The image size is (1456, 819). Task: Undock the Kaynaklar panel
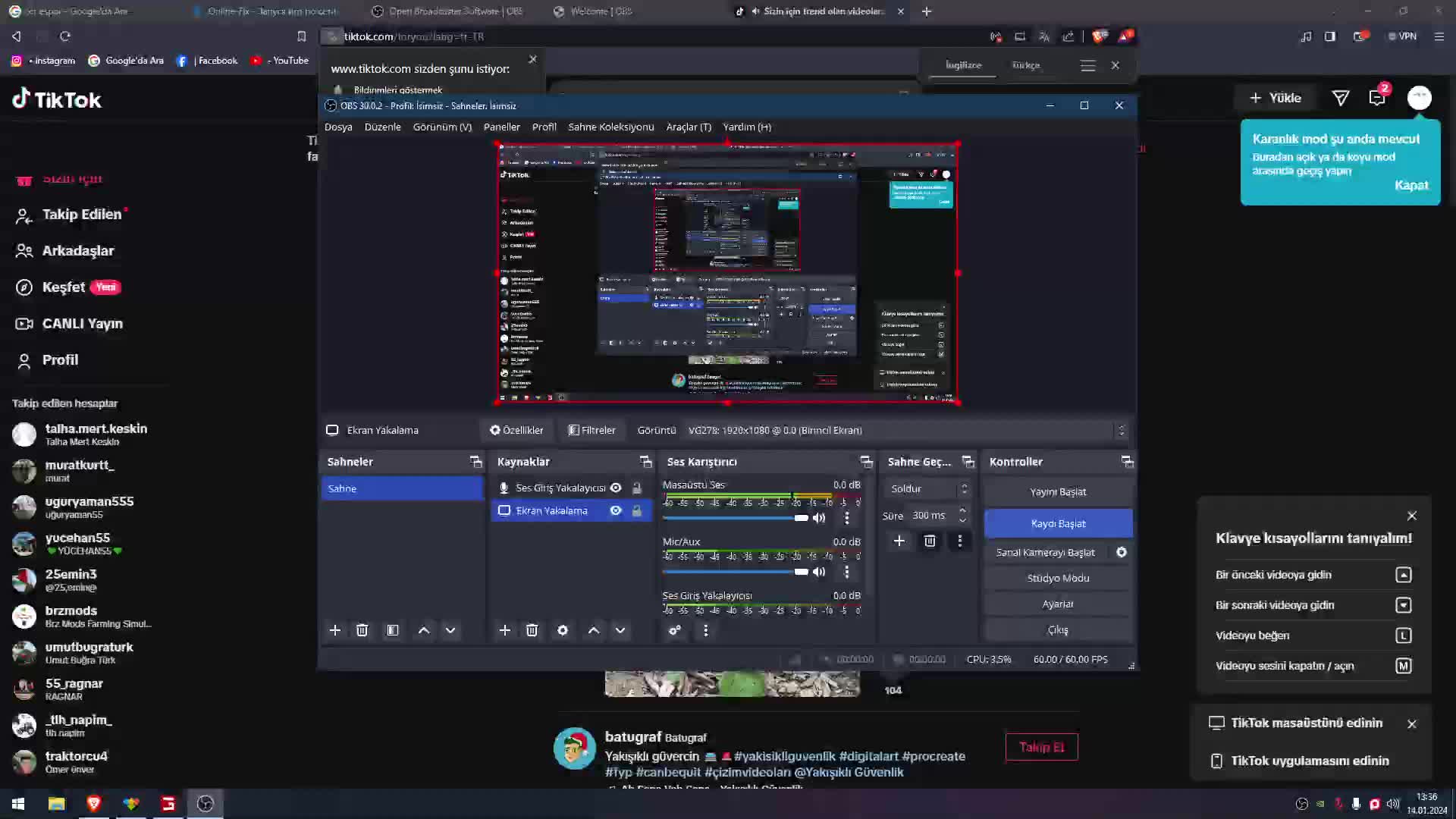646,461
